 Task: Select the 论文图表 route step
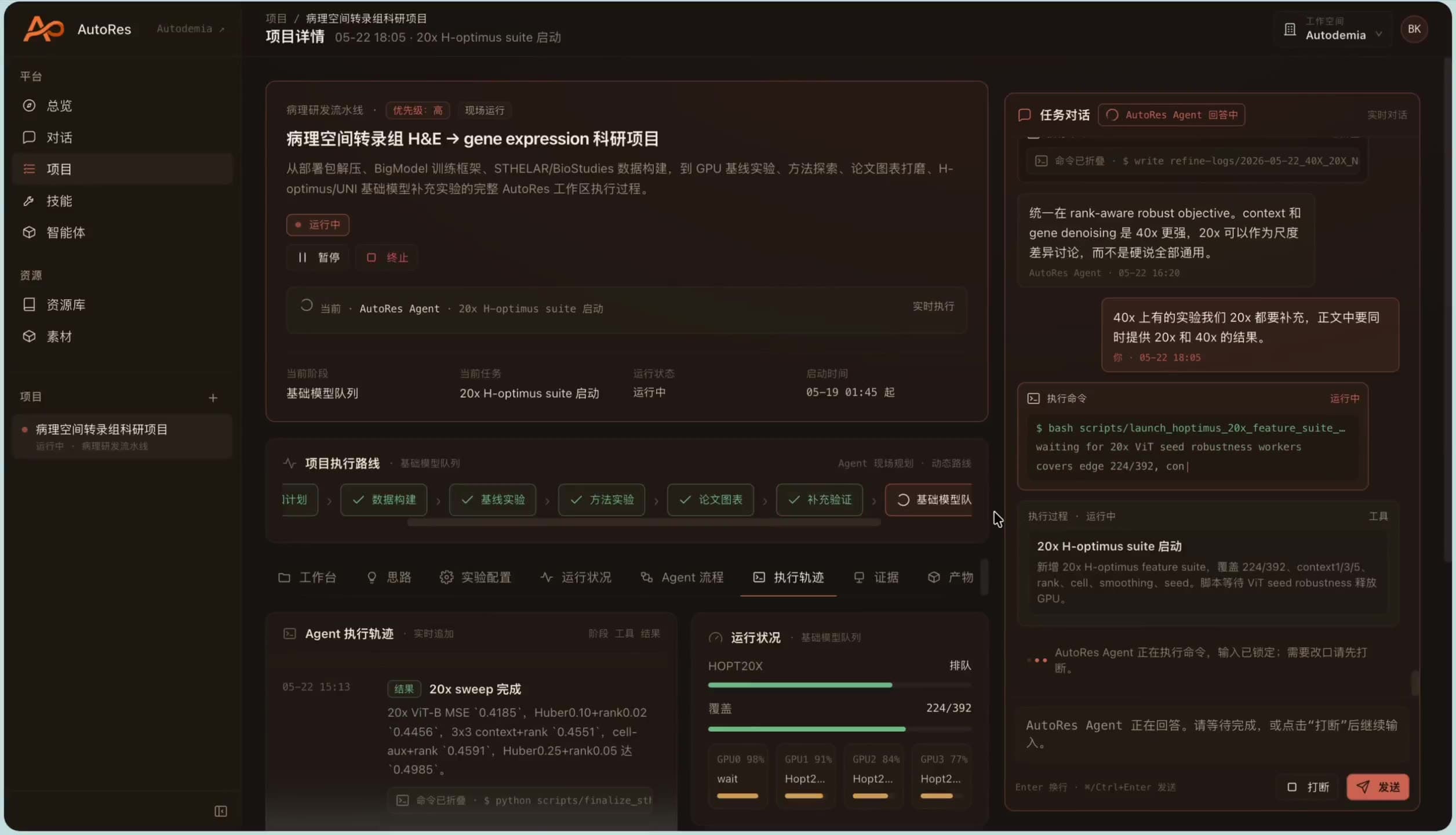(x=711, y=500)
